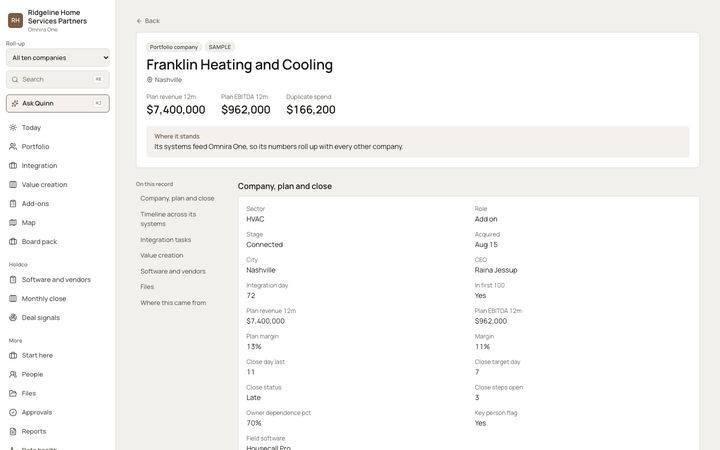Image resolution: width=720 pixels, height=450 pixels.
Task: Click the Files folder icon in sidebar
Action: [x=13, y=394]
